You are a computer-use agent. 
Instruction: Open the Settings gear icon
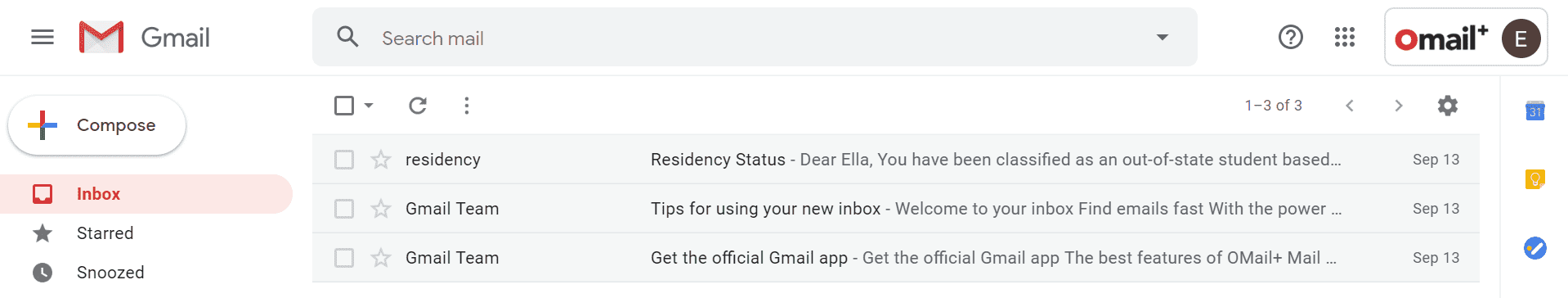point(1448,106)
